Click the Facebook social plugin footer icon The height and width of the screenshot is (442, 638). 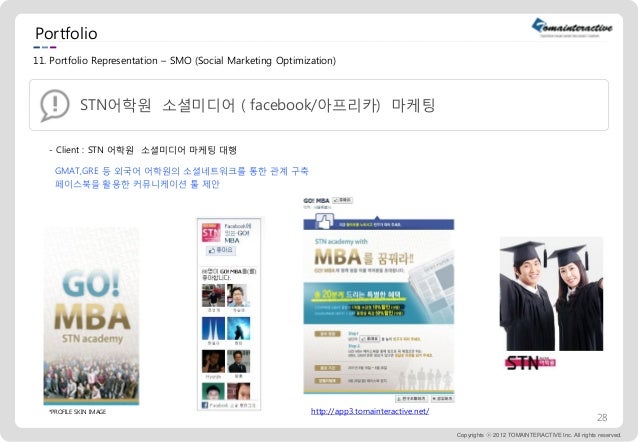coord(205,405)
